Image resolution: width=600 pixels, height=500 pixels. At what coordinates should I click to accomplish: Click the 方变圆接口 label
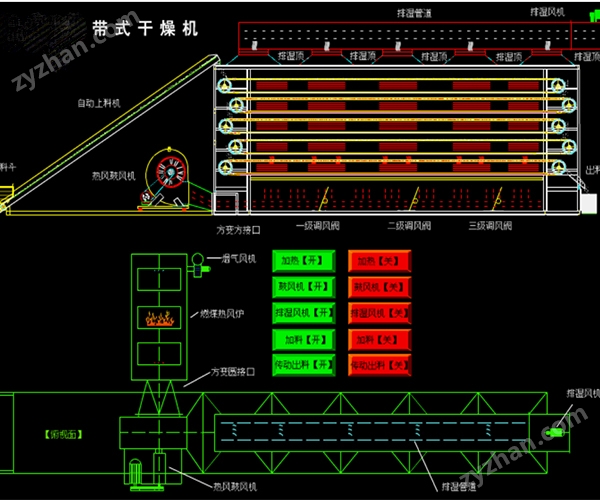tap(233, 372)
